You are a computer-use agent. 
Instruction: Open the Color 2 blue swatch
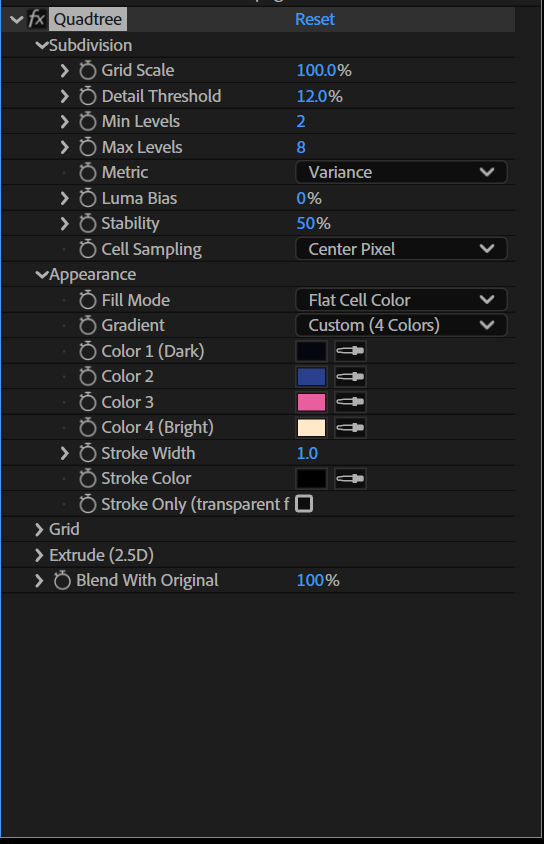coord(311,376)
